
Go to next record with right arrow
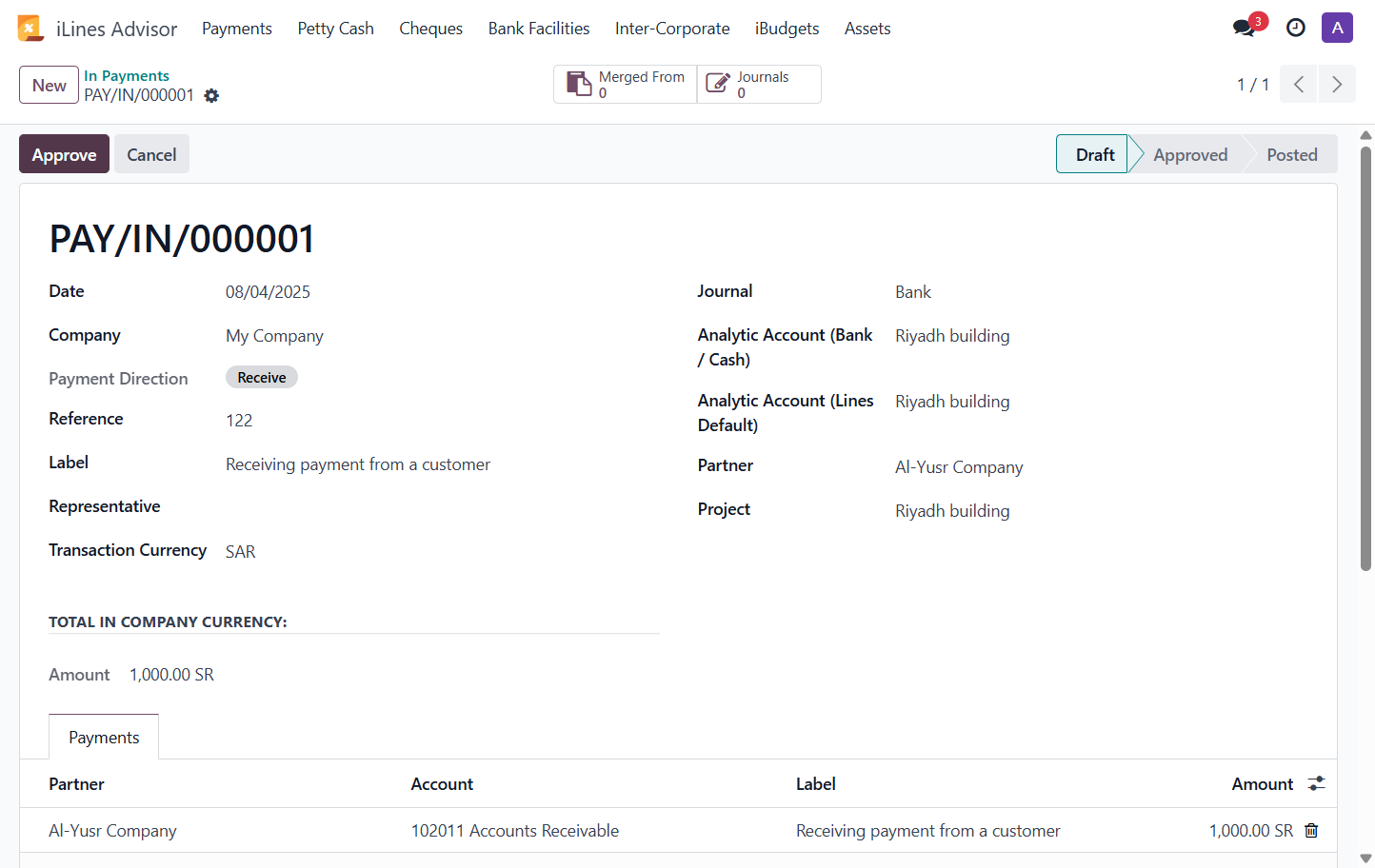[x=1337, y=84]
